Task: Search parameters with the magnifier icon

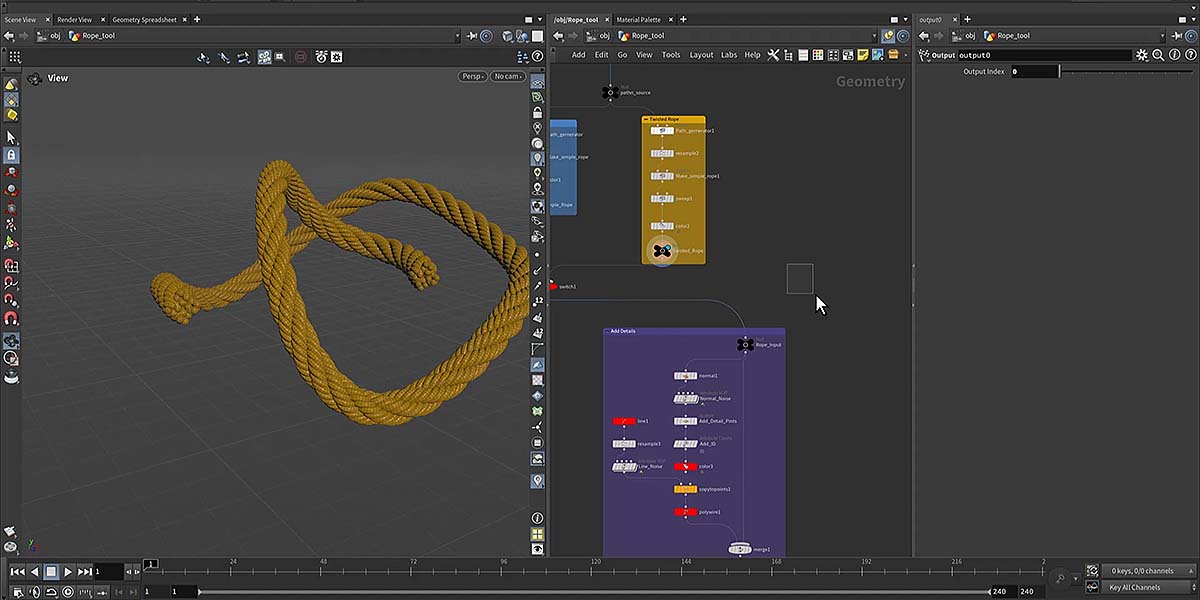Action: 1158,55
